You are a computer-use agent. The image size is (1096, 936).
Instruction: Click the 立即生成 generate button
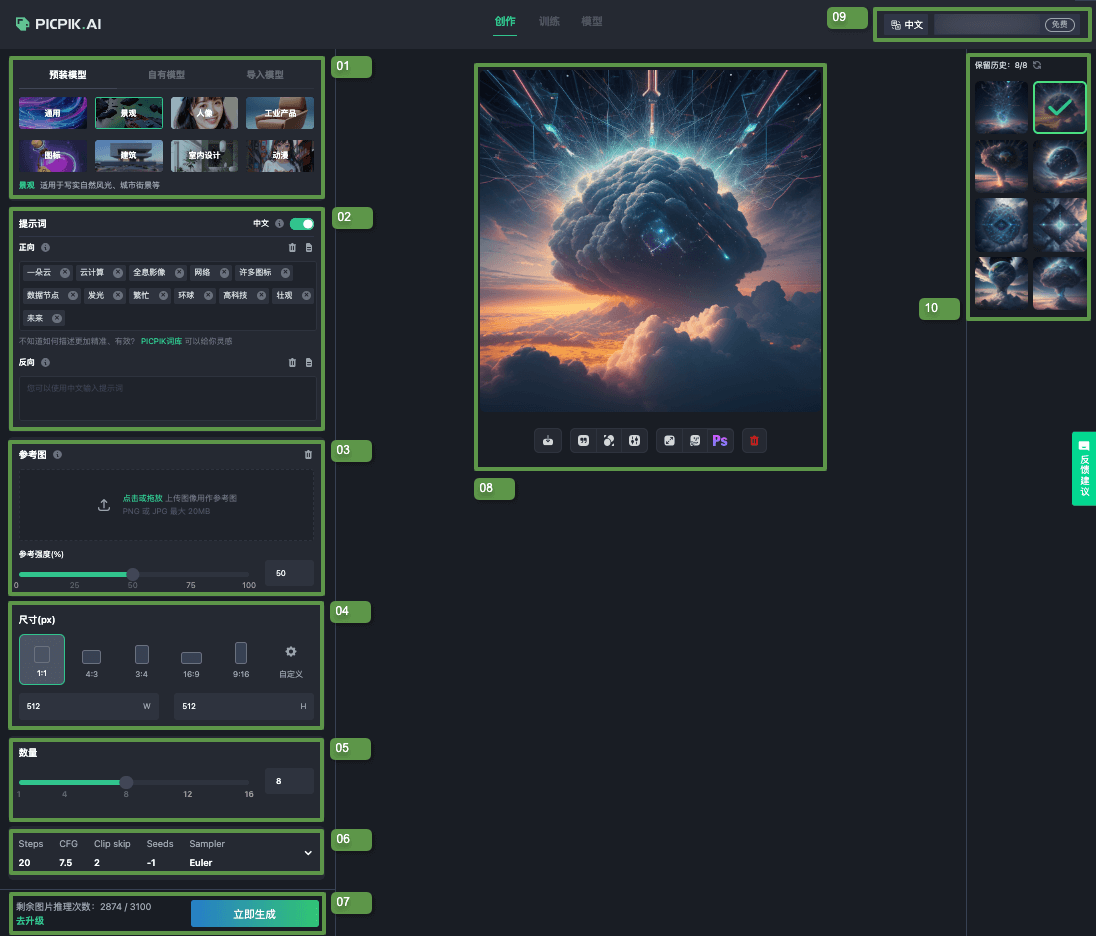pos(254,913)
